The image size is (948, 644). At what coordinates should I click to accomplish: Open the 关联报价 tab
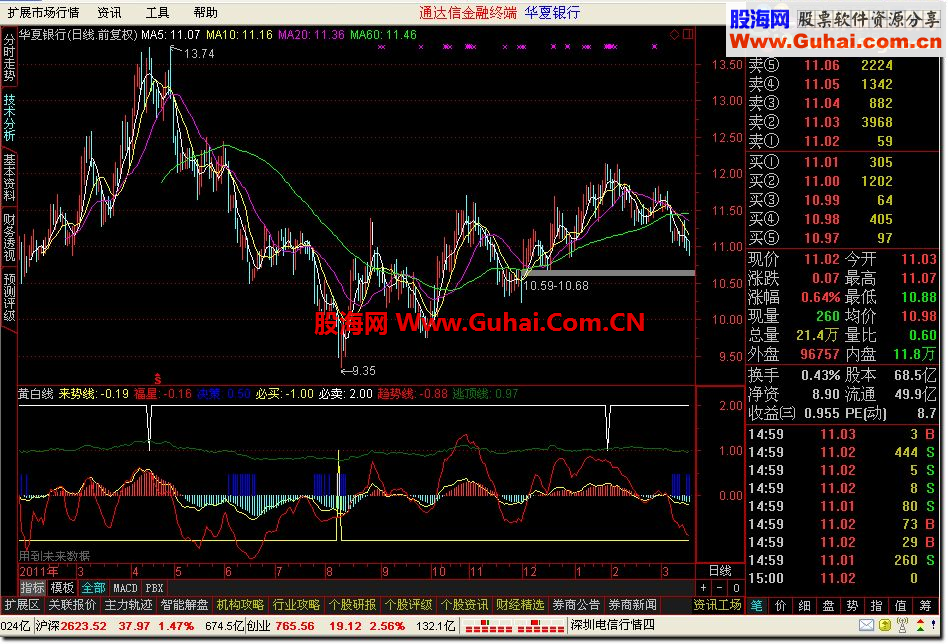pos(72,605)
